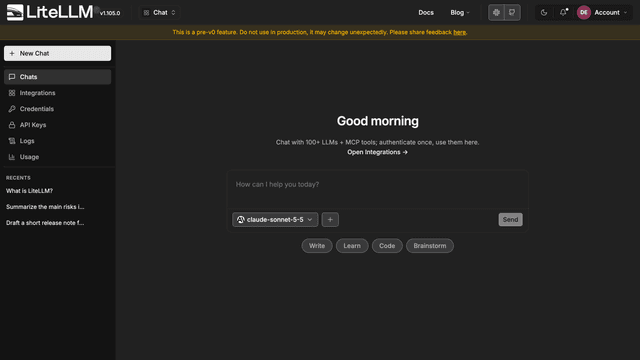Choose the Brainstorm suggestion chip
The image size is (640, 360).
[430, 246]
